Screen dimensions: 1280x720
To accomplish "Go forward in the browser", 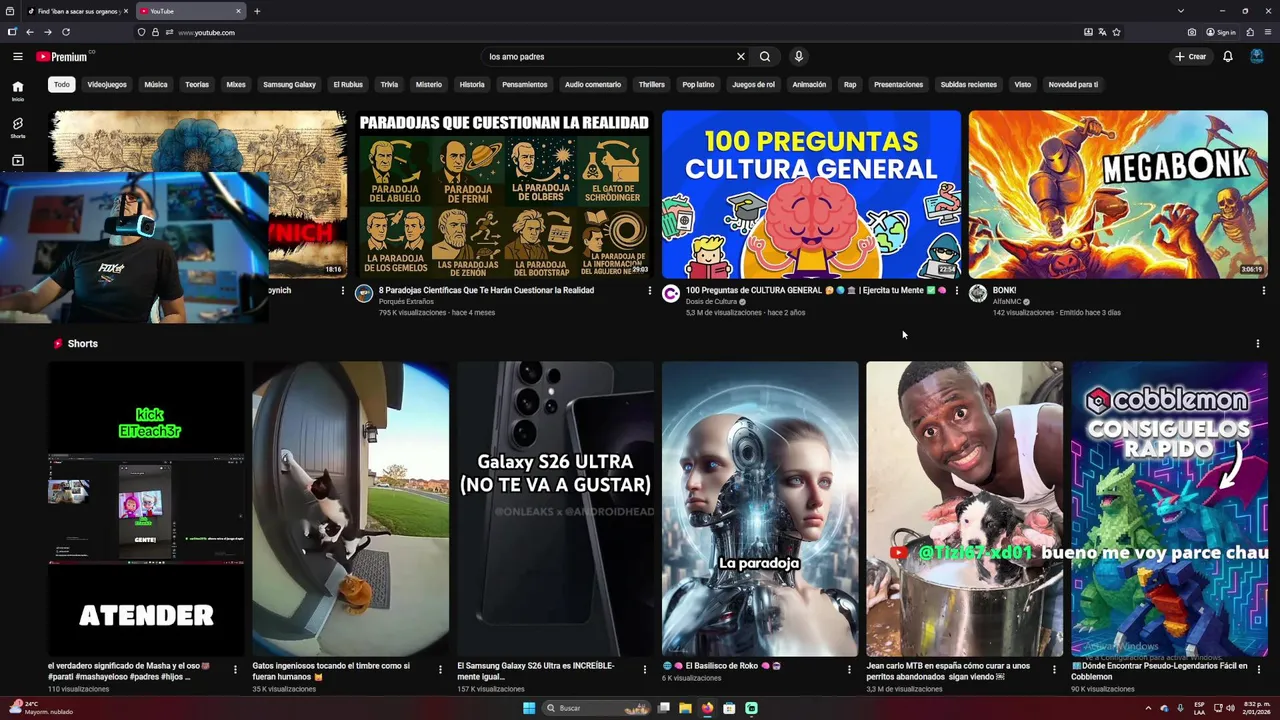I will pos(48,32).
